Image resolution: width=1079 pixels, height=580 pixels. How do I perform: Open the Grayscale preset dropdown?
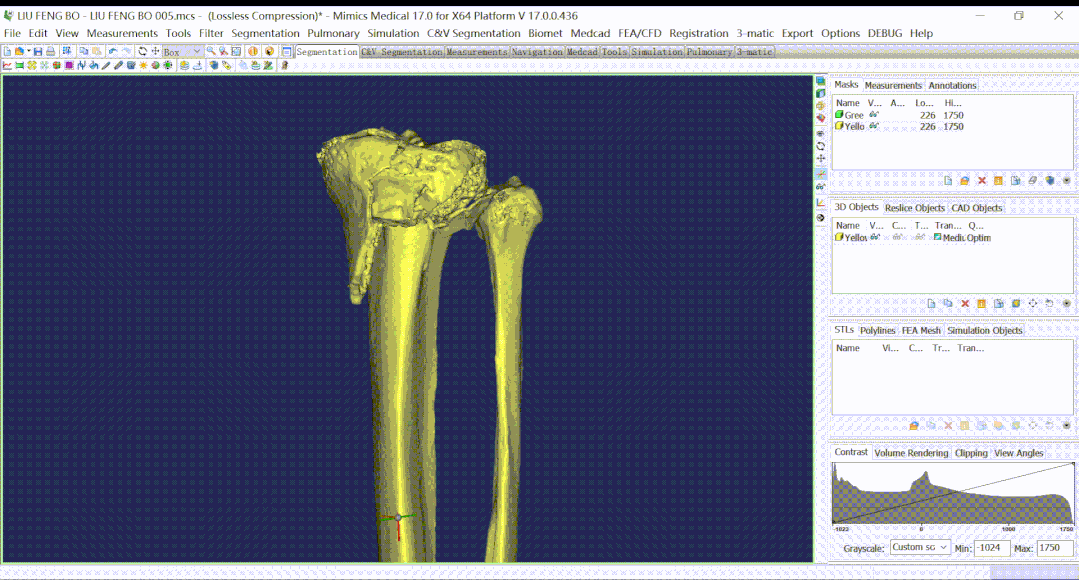(x=920, y=548)
